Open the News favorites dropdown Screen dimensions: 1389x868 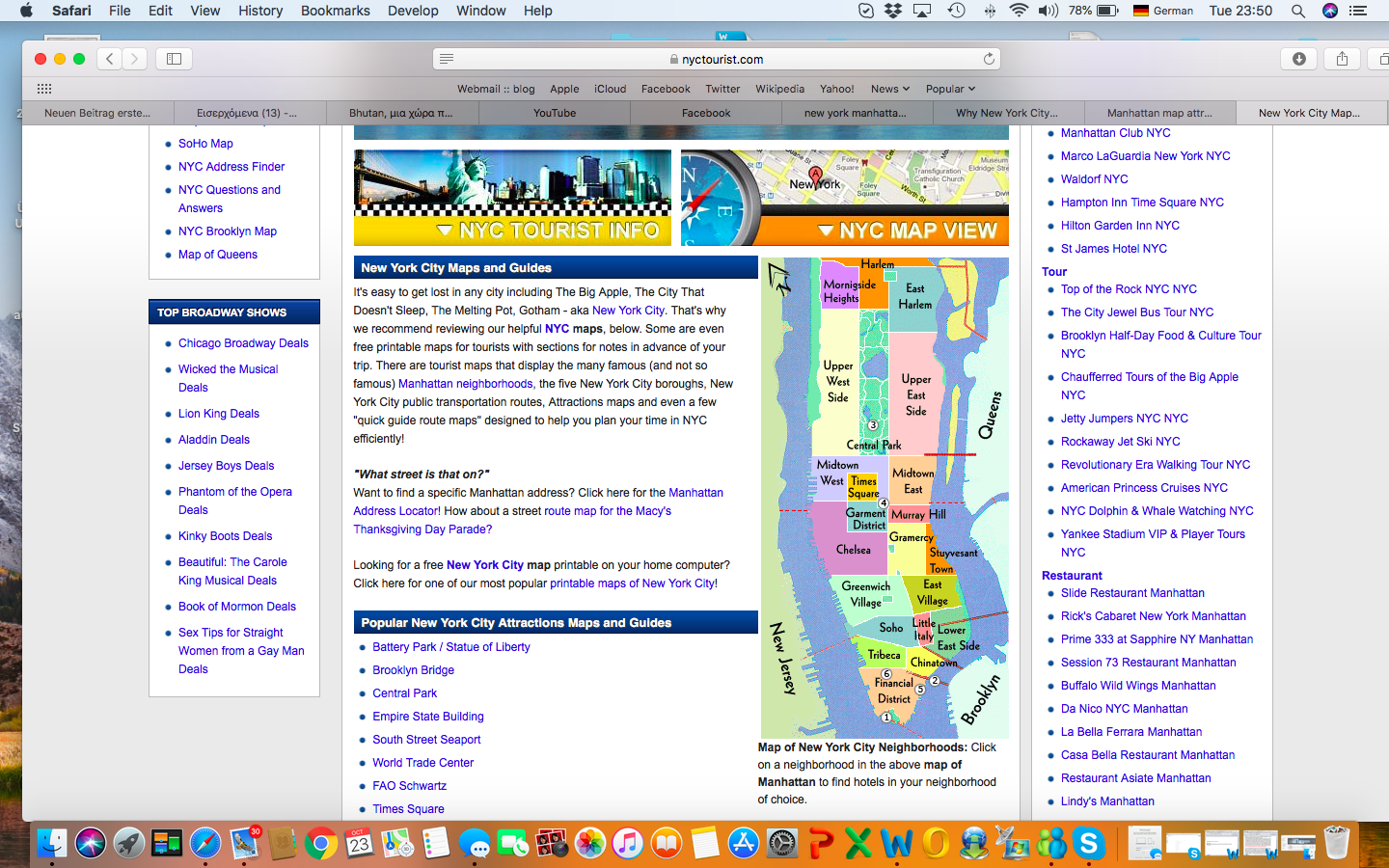pyautogui.click(x=889, y=89)
